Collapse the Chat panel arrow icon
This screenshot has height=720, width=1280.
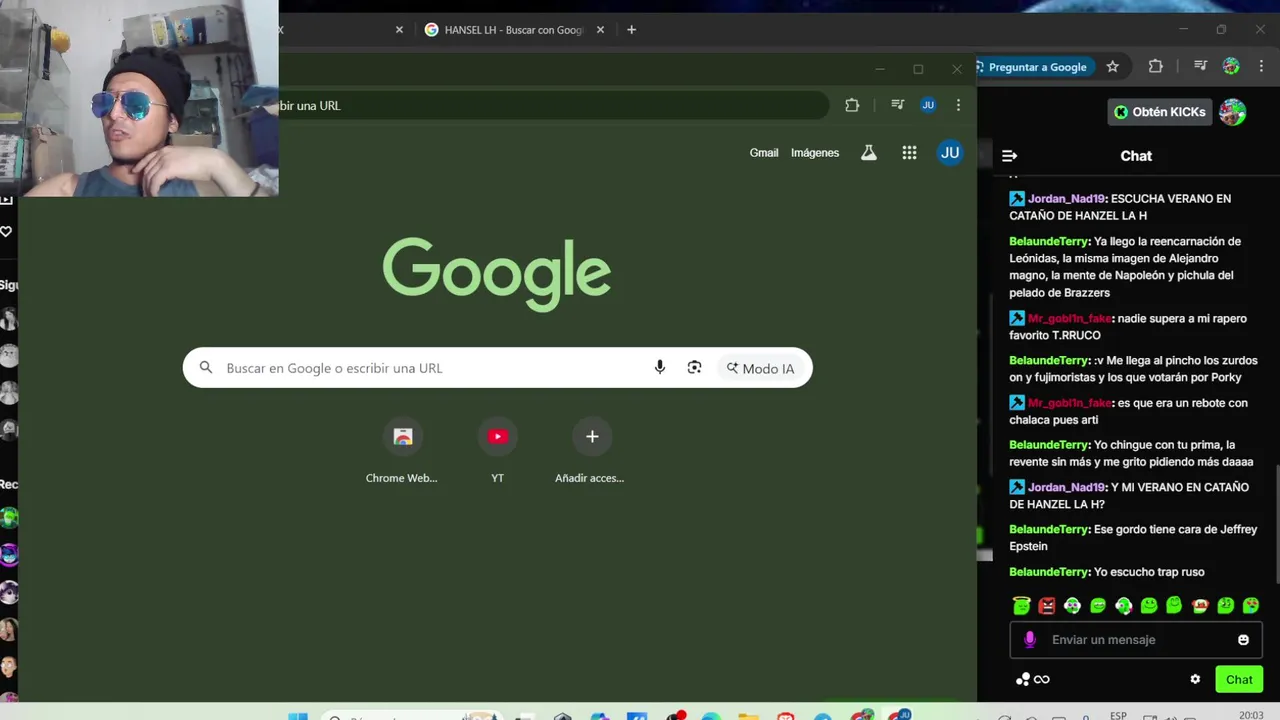(1009, 156)
